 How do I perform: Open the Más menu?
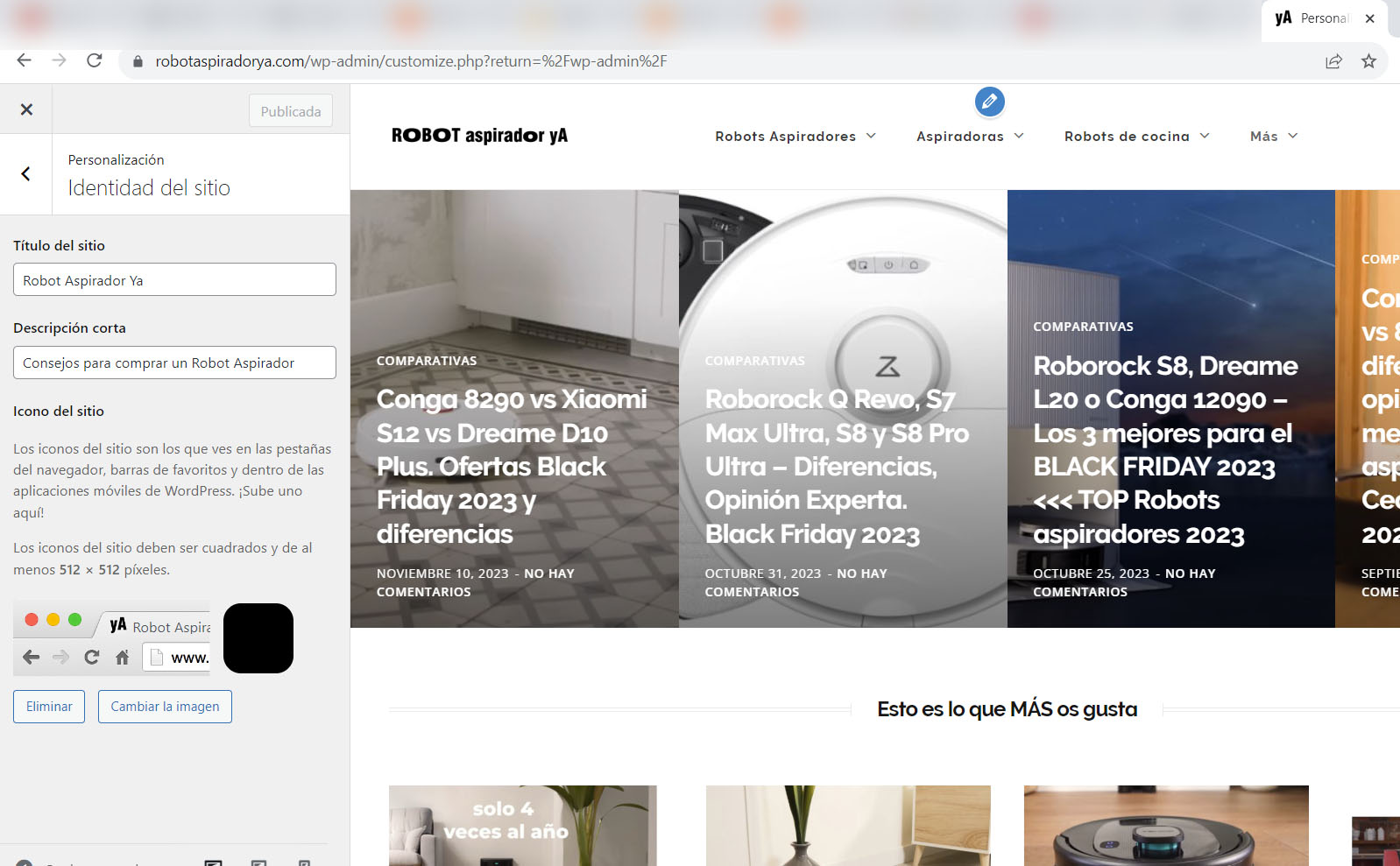pos(1263,137)
